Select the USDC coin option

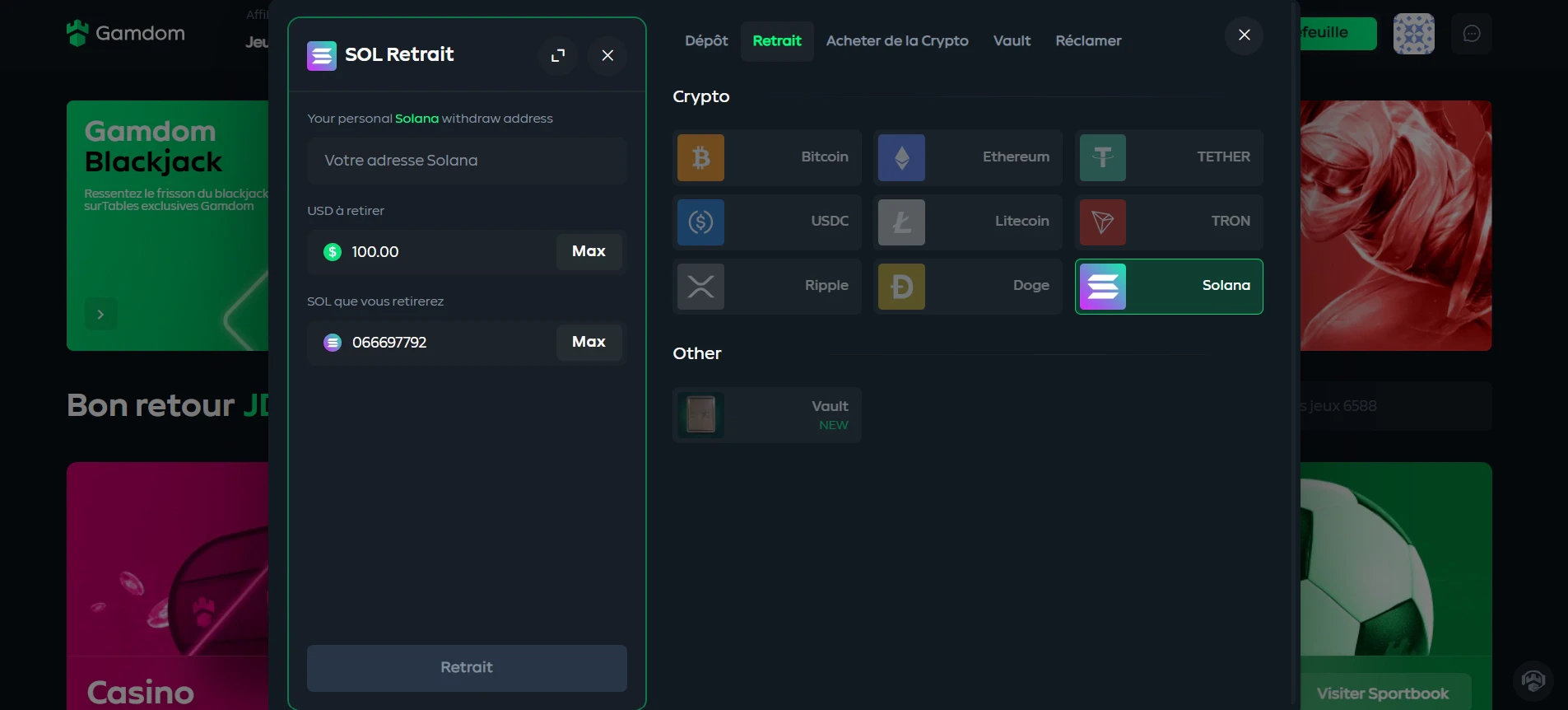[x=766, y=222]
